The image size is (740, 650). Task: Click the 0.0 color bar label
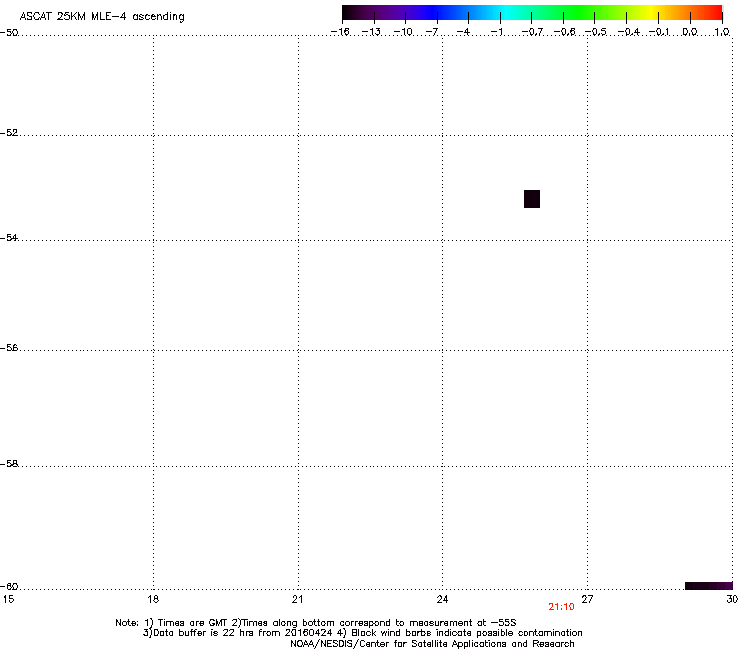point(690,32)
